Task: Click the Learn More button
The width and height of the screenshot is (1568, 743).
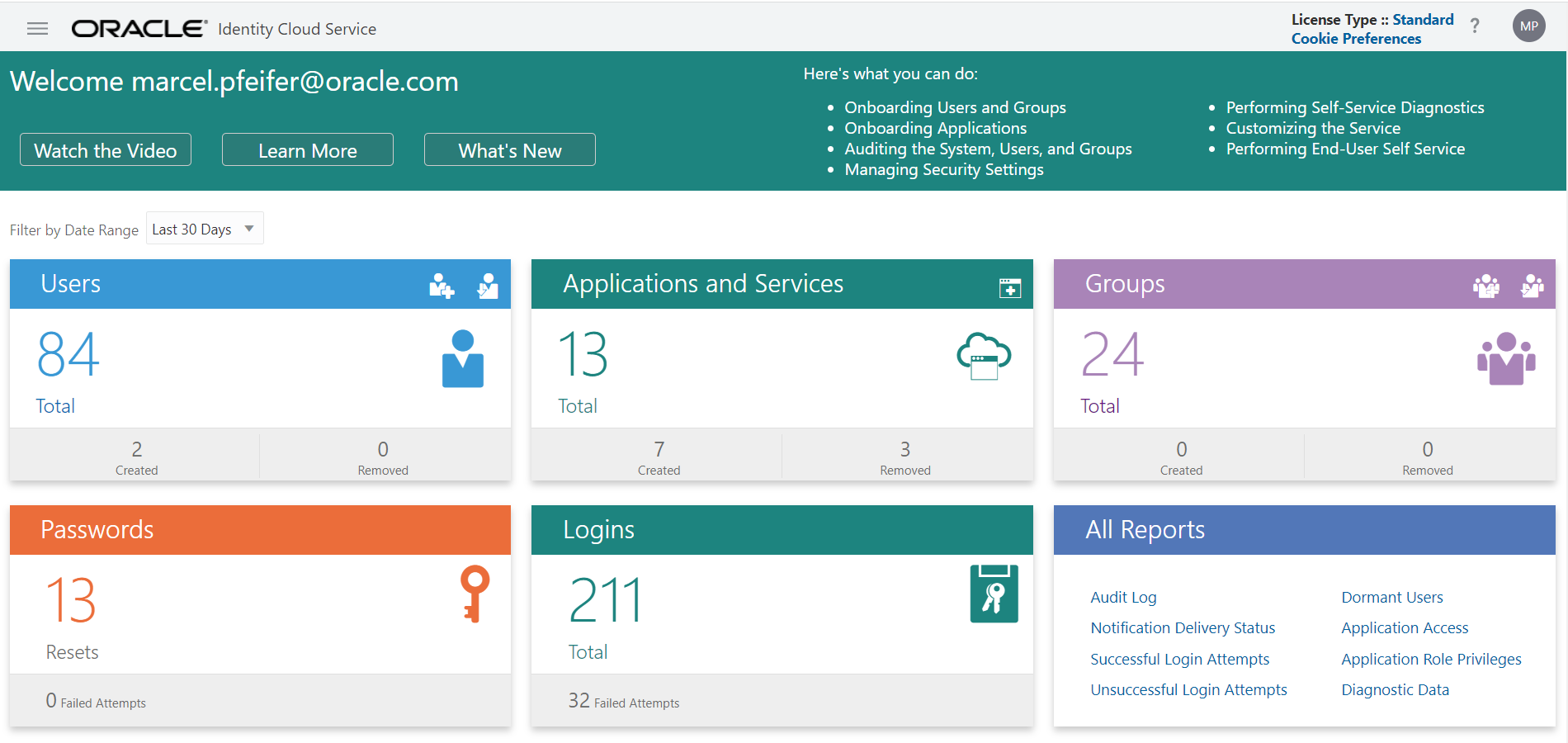Action: pos(308,150)
